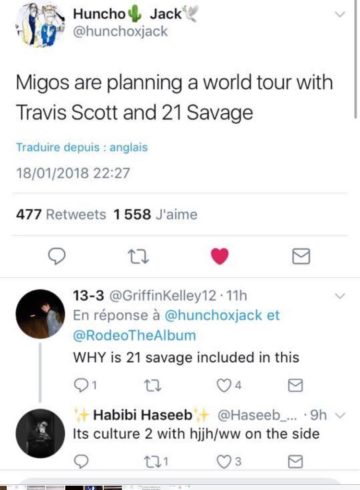Reply to the Migos world tour tweet

[57, 257]
